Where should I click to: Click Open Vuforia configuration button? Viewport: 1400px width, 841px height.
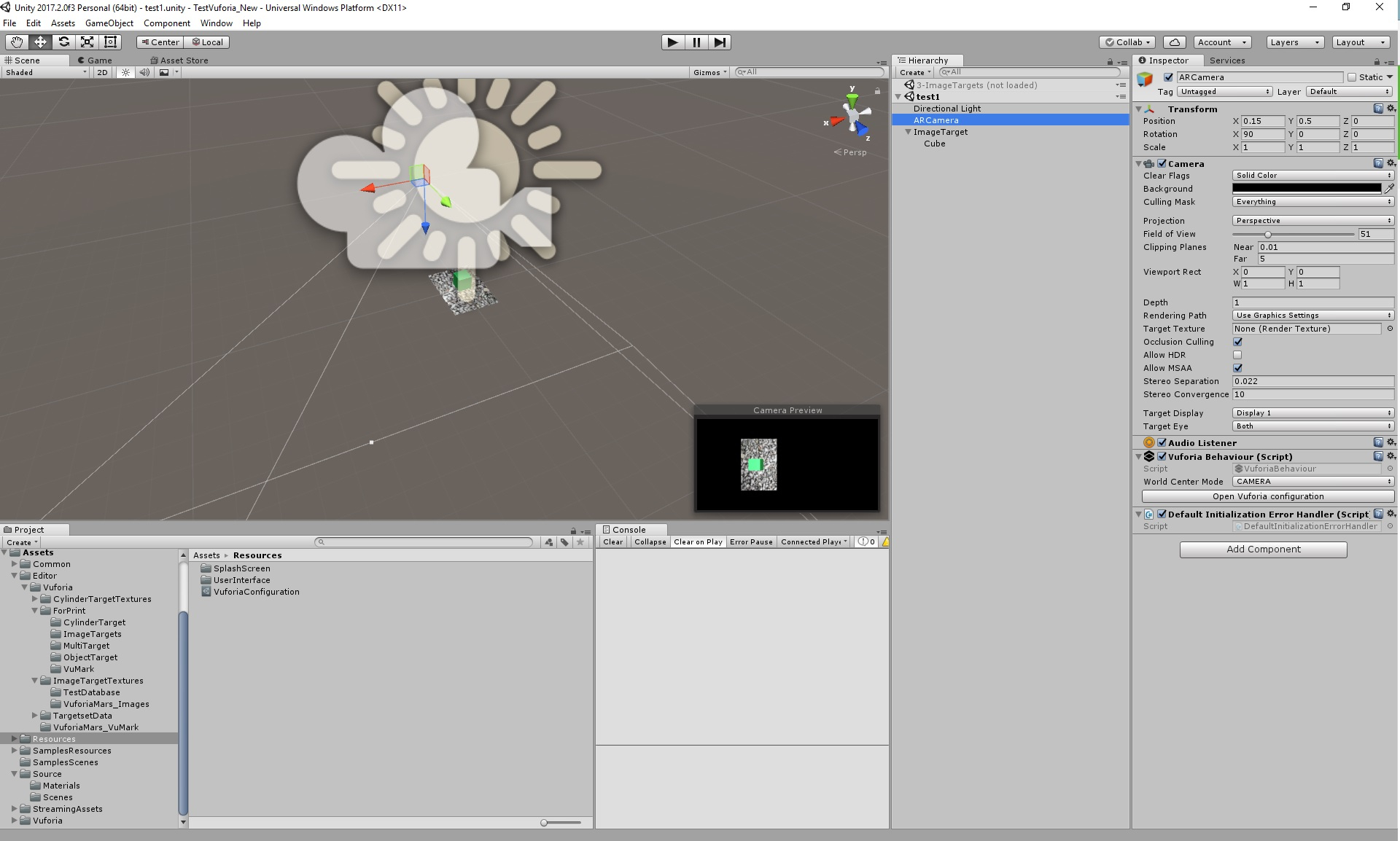[1263, 496]
